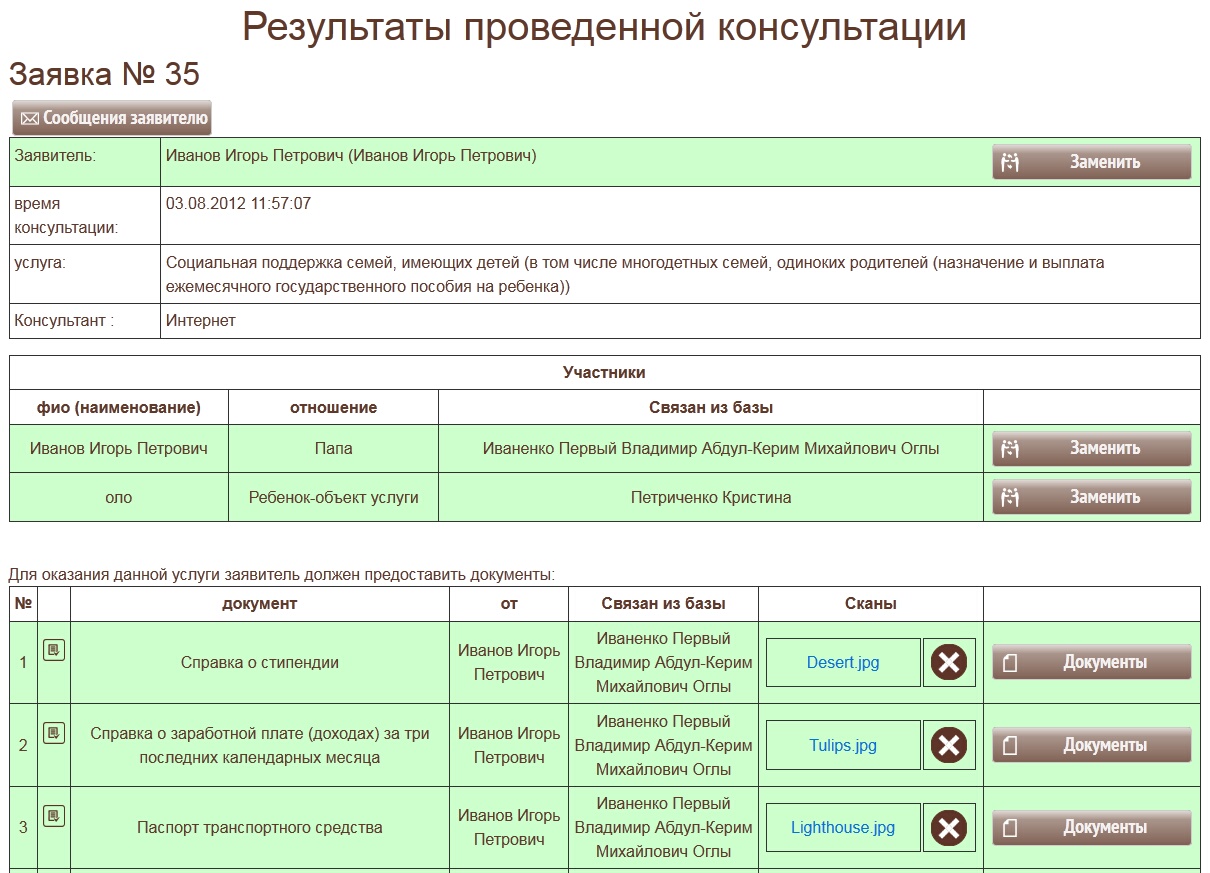The width and height of the screenshot is (1210, 873).
Task: Click the note icon in document row 2
Action: click(x=54, y=733)
